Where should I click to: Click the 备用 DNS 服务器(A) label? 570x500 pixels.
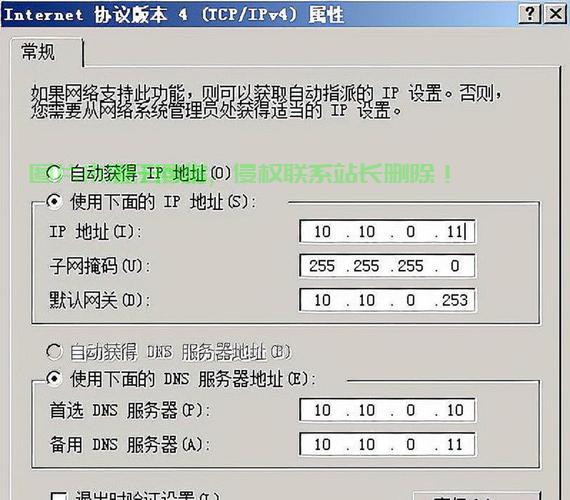click(x=129, y=445)
